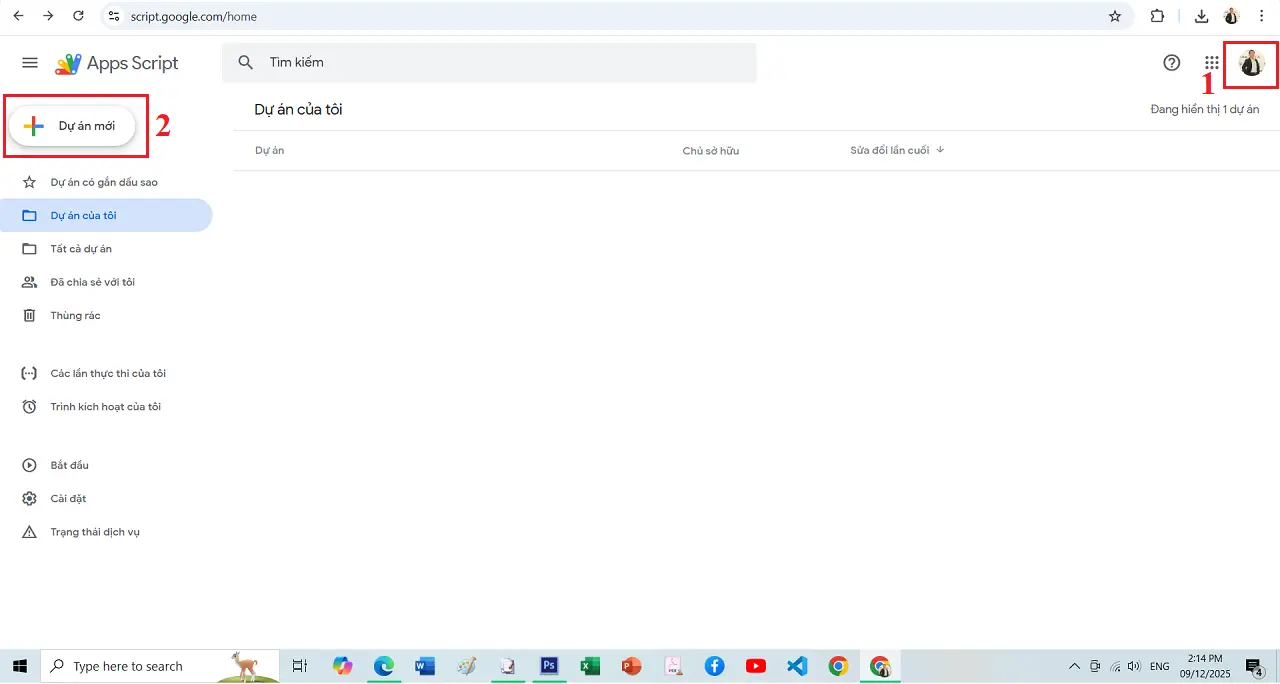Open Đã chia sẻ với tôi
Viewport: 1280px width, 684px height.
click(x=92, y=282)
